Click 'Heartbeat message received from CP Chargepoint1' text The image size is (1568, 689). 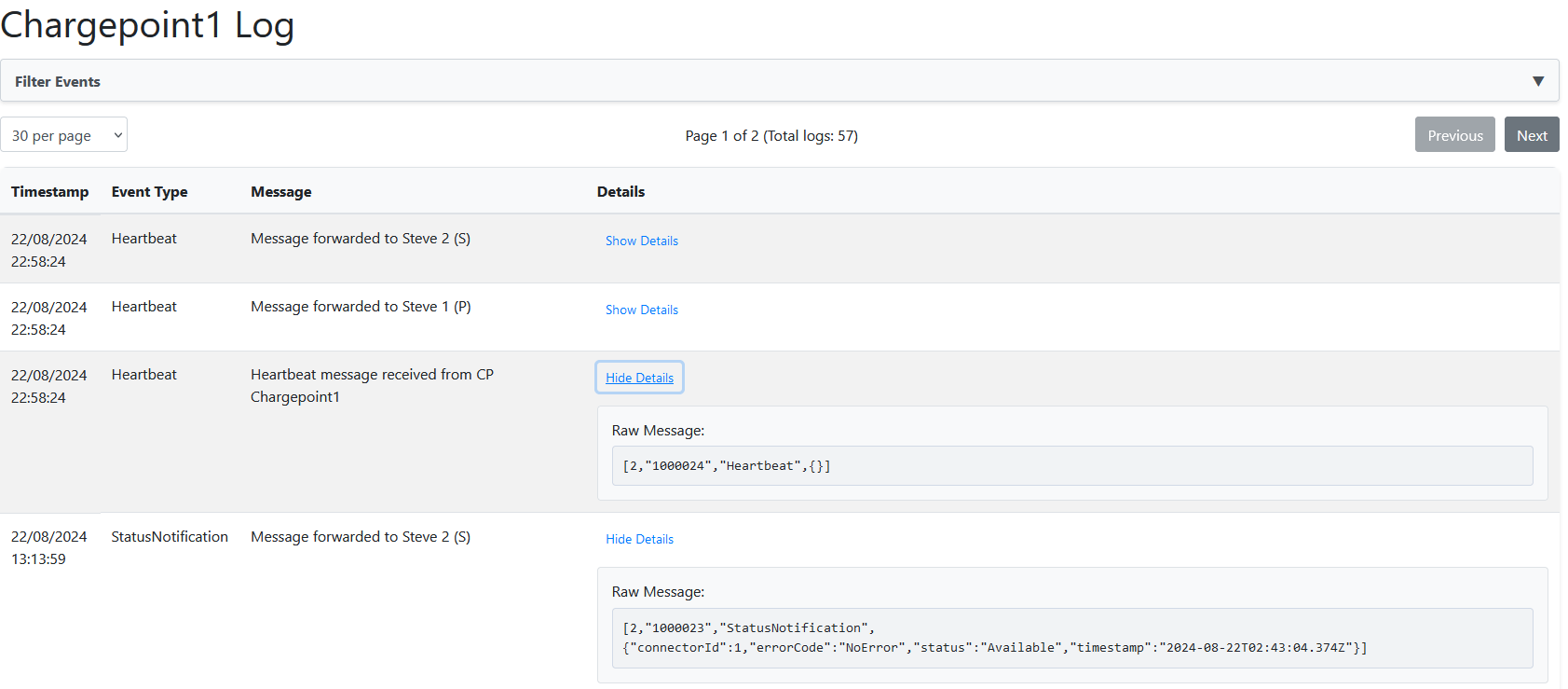(x=373, y=385)
